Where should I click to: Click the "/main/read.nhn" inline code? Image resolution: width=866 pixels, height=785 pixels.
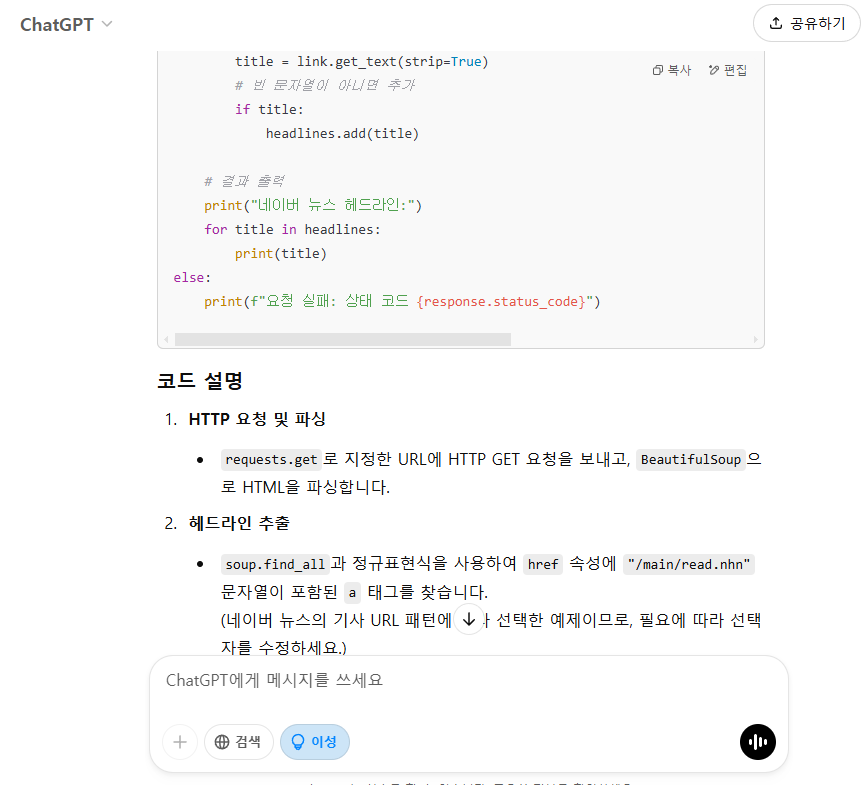[x=689, y=565]
